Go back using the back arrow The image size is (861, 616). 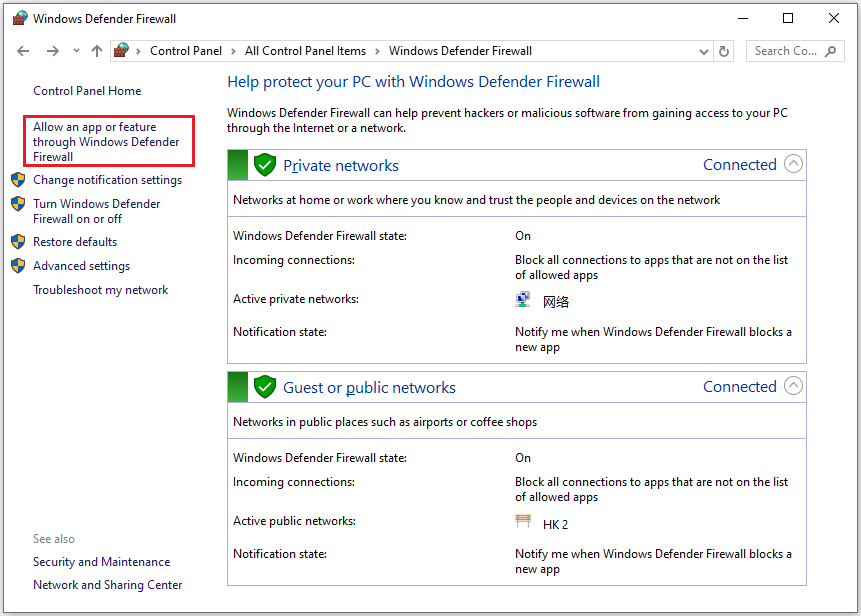(23, 51)
